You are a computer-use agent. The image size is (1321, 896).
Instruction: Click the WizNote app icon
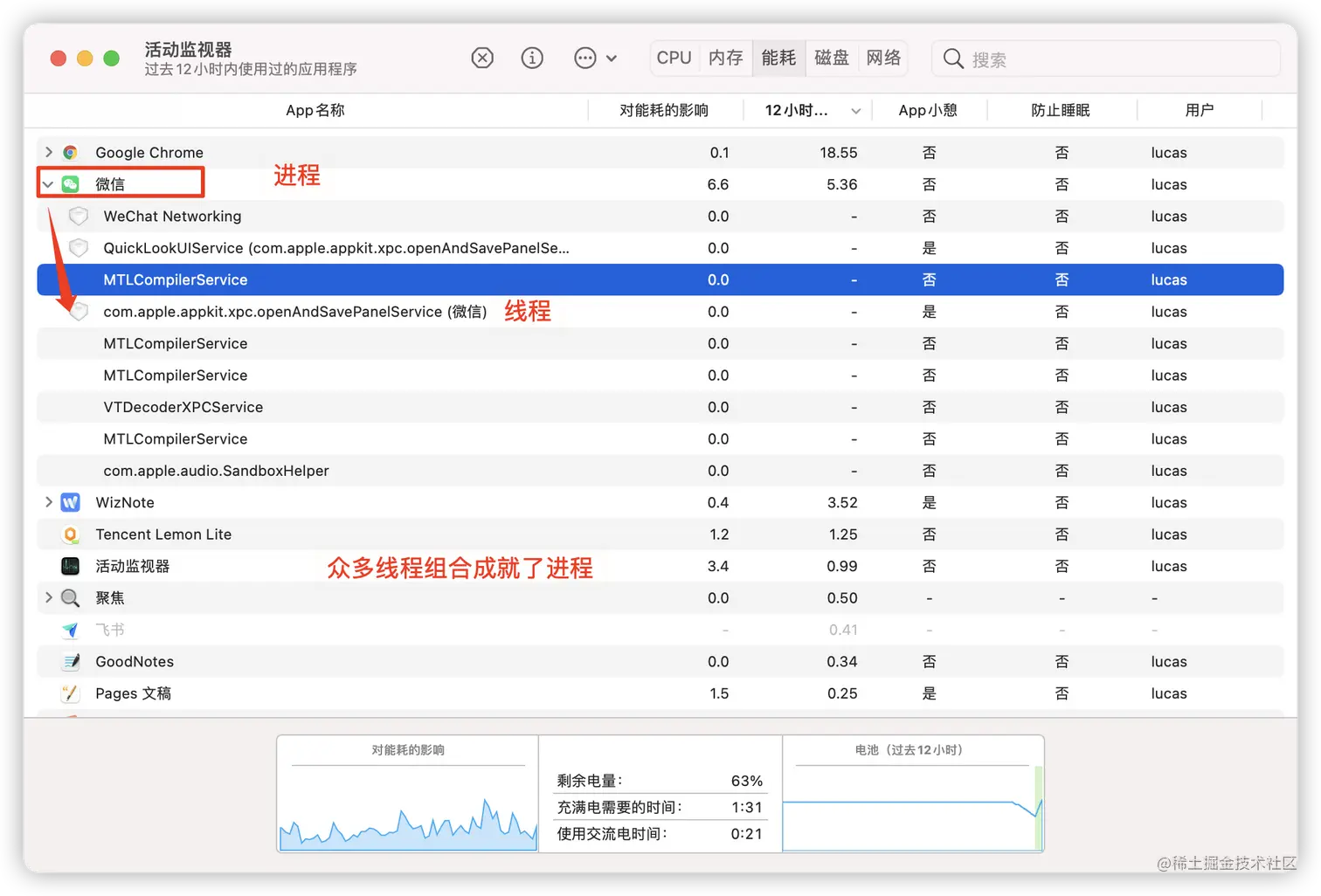70,502
